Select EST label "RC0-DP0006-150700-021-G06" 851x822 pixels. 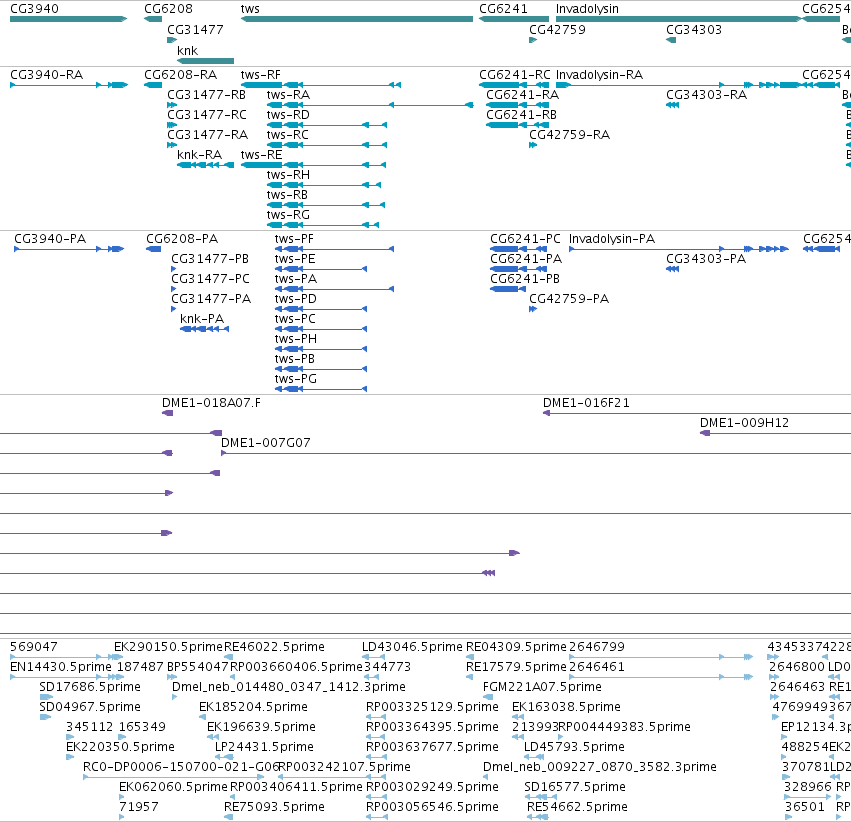pos(181,767)
